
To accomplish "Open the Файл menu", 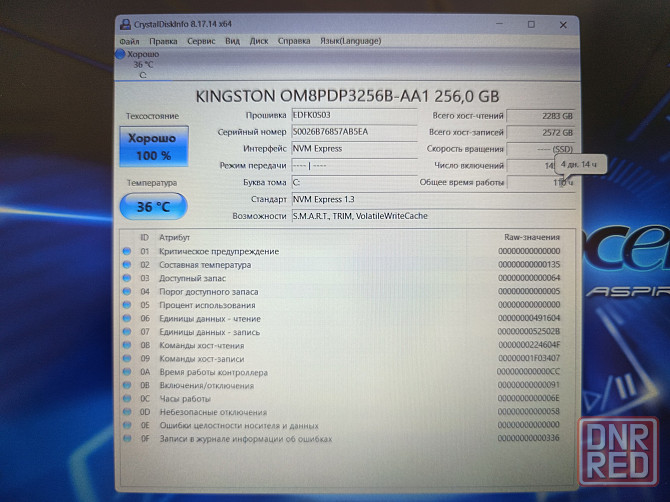I will (129, 41).
